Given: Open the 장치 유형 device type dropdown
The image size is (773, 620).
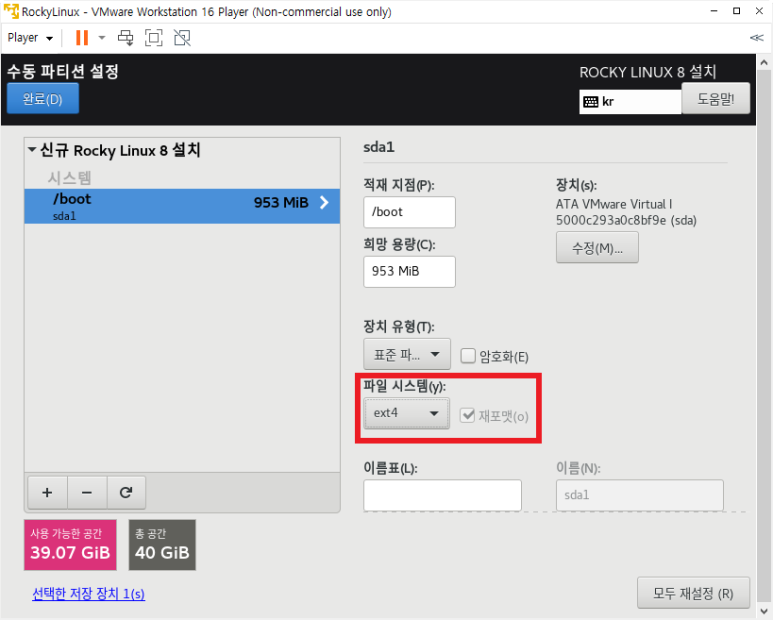Looking at the screenshot, I should (x=407, y=354).
